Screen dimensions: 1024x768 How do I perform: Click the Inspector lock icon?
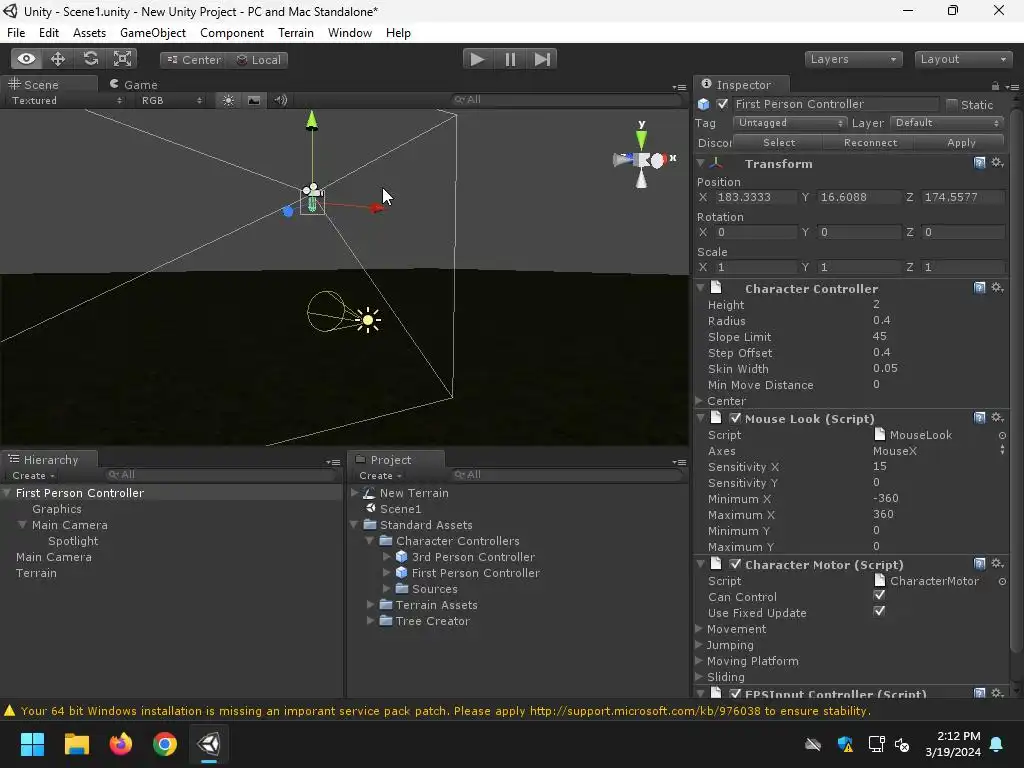tap(995, 86)
